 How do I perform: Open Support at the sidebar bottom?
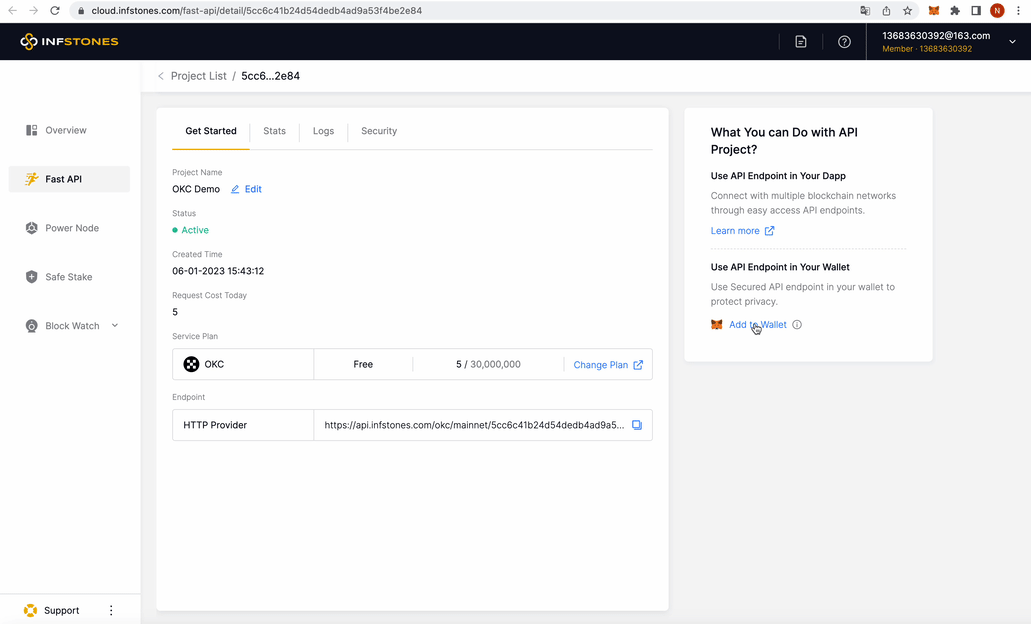coord(61,610)
